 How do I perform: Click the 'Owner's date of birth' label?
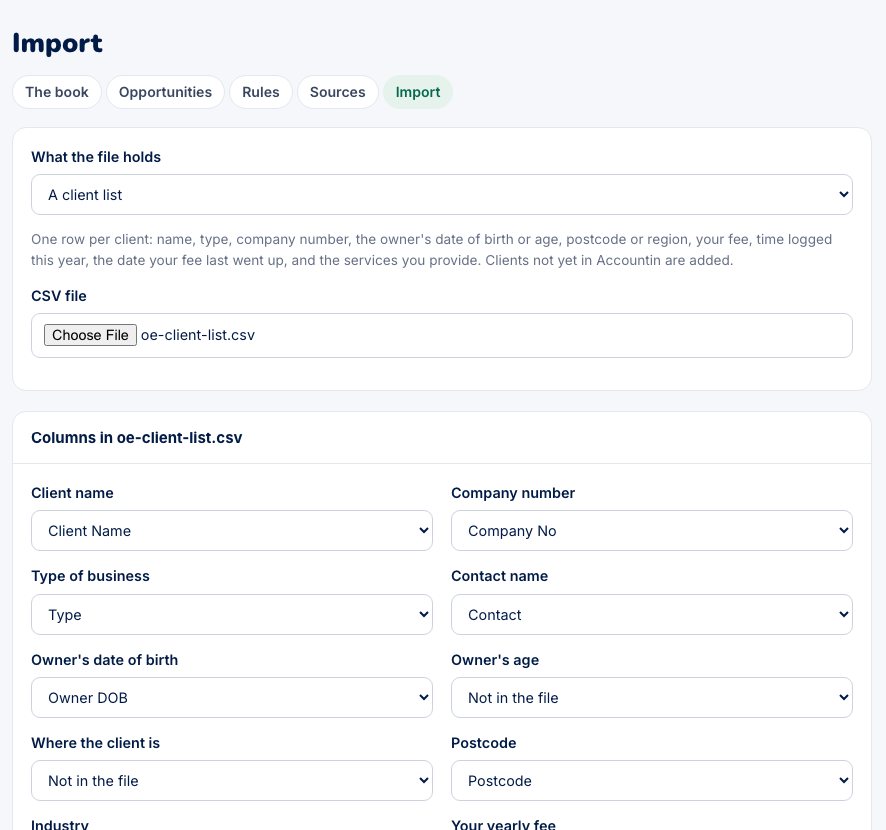tap(105, 660)
